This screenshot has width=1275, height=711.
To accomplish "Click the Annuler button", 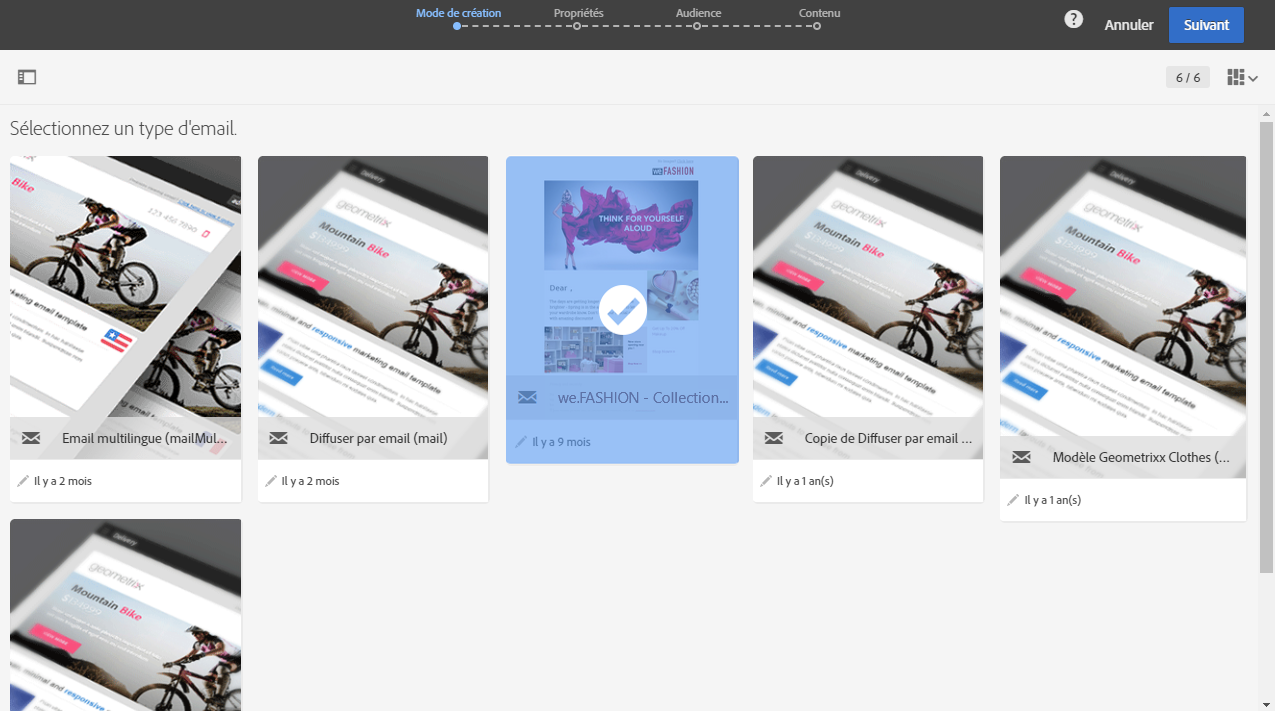I will tap(1129, 25).
